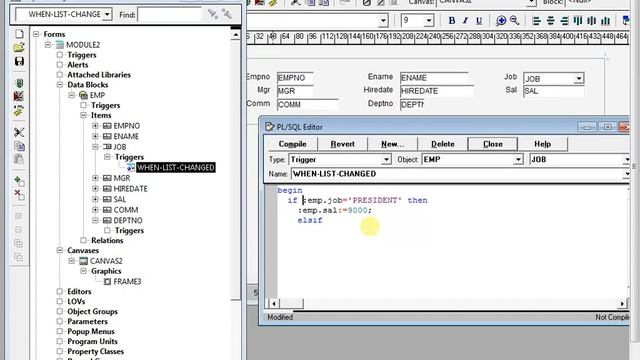
Task: Click the Align Left icon
Action: pyautogui.click(x=536, y=20)
